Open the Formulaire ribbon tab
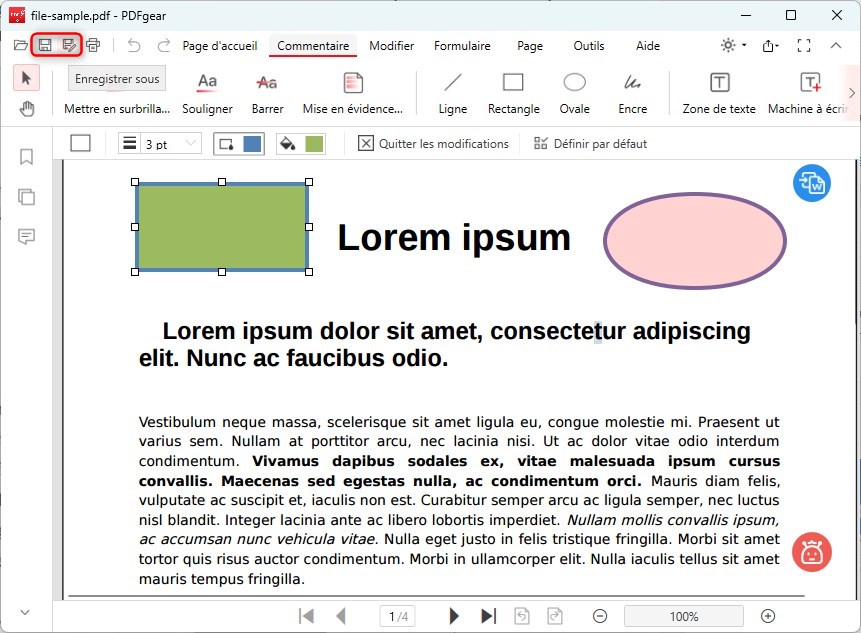This screenshot has height=633, width=861. (x=462, y=45)
